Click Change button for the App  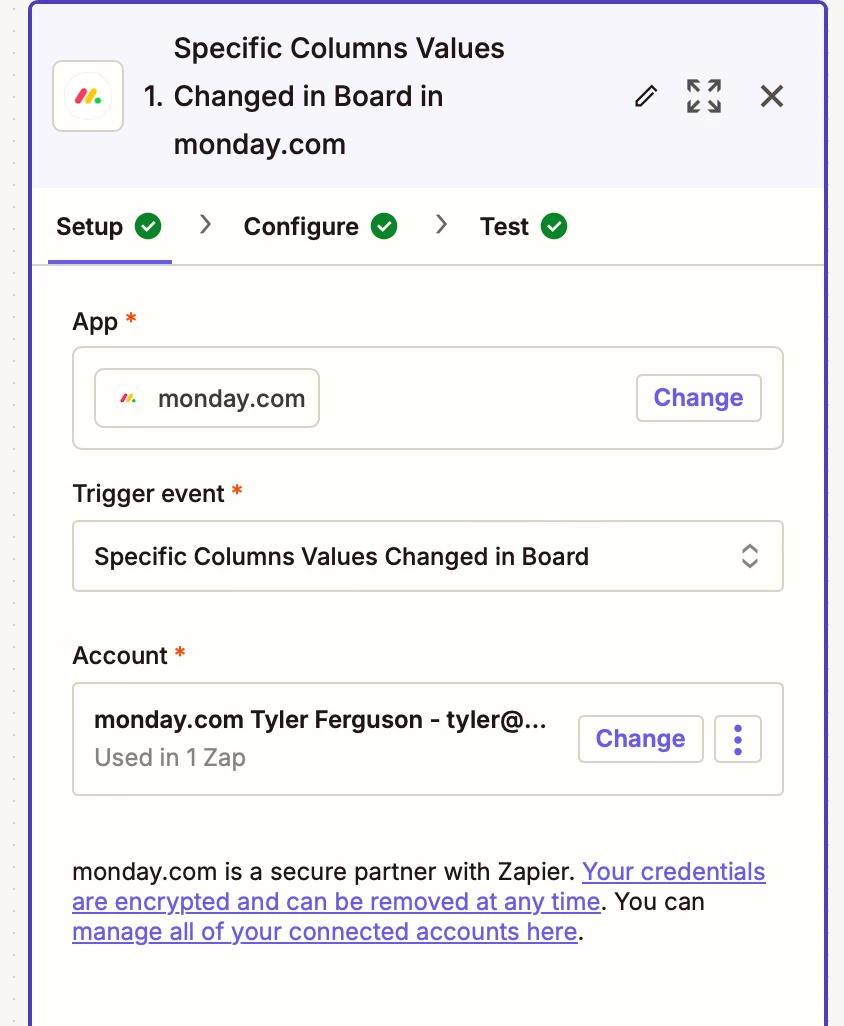click(x=699, y=398)
